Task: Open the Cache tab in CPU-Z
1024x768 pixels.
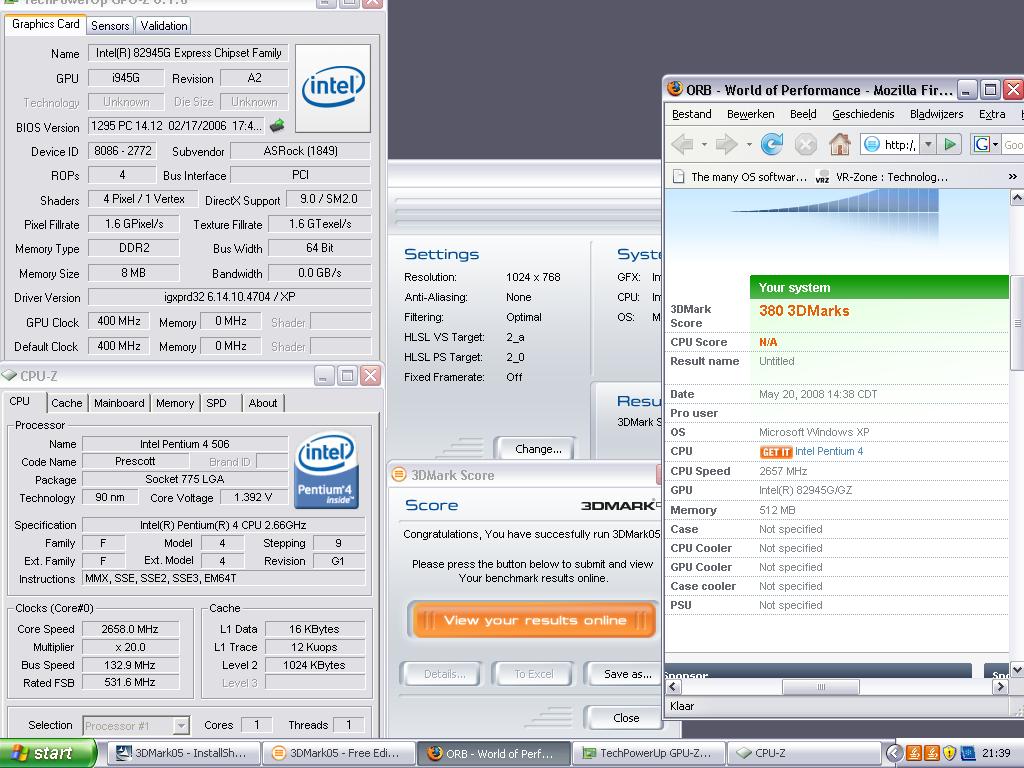Action: click(x=67, y=403)
